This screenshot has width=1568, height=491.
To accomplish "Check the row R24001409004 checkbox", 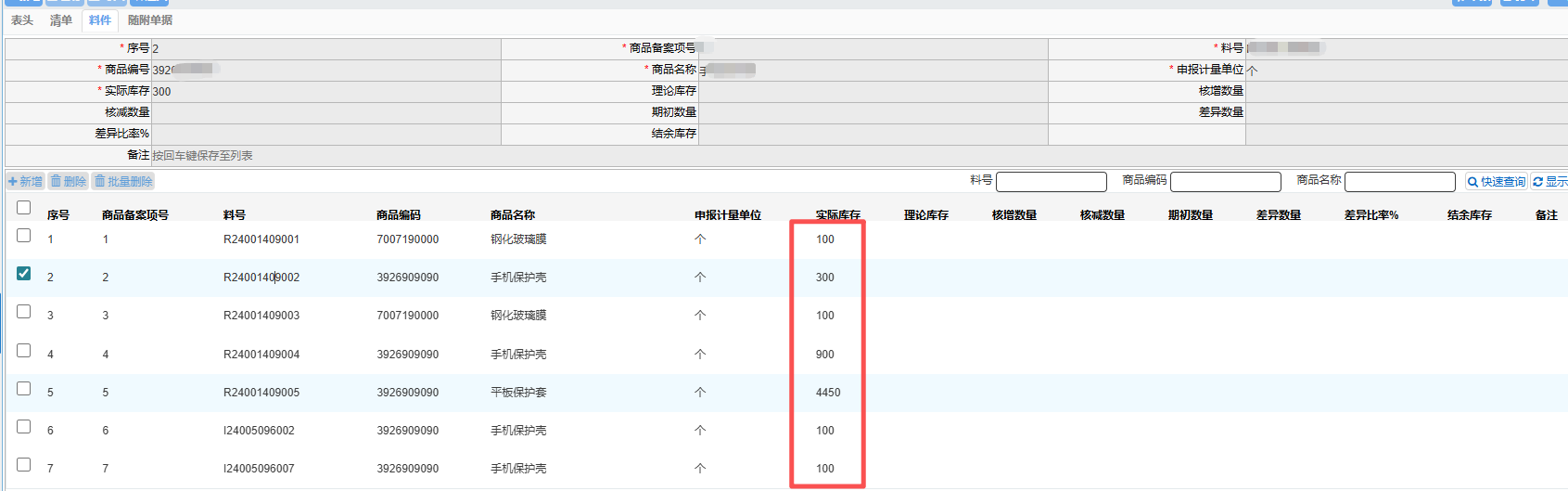I will (x=24, y=351).
